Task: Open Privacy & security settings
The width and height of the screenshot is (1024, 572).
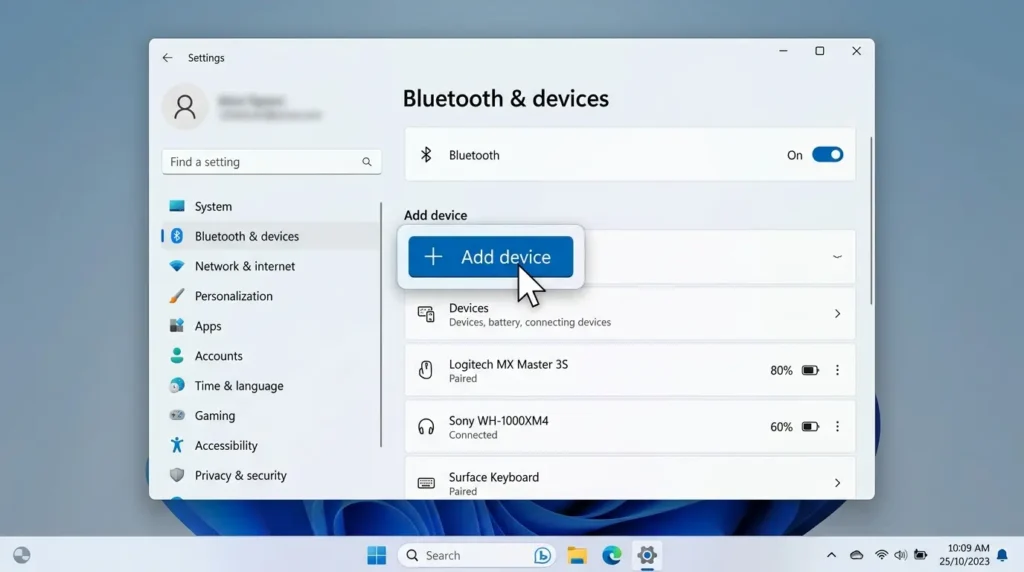Action: [270, 475]
